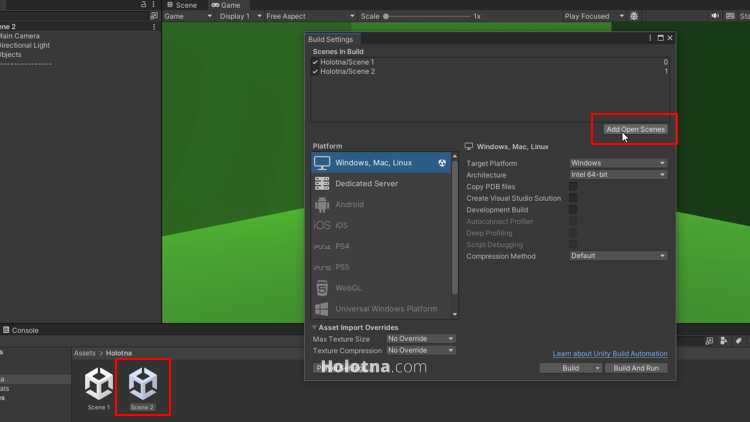
Task: Open Texture Compression dropdown
Action: click(x=421, y=350)
